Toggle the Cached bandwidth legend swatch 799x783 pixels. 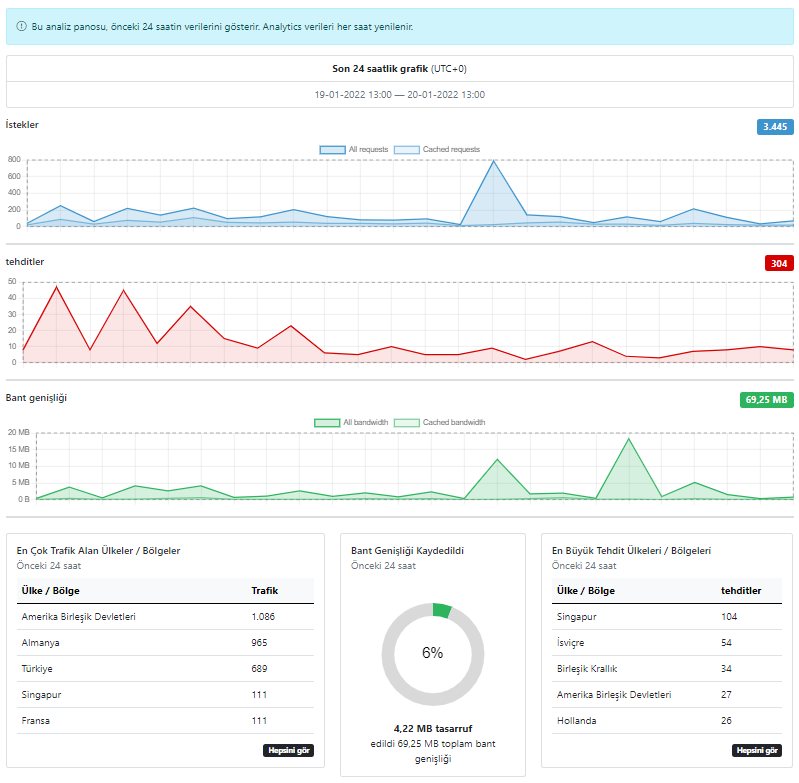(x=407, y=423)
